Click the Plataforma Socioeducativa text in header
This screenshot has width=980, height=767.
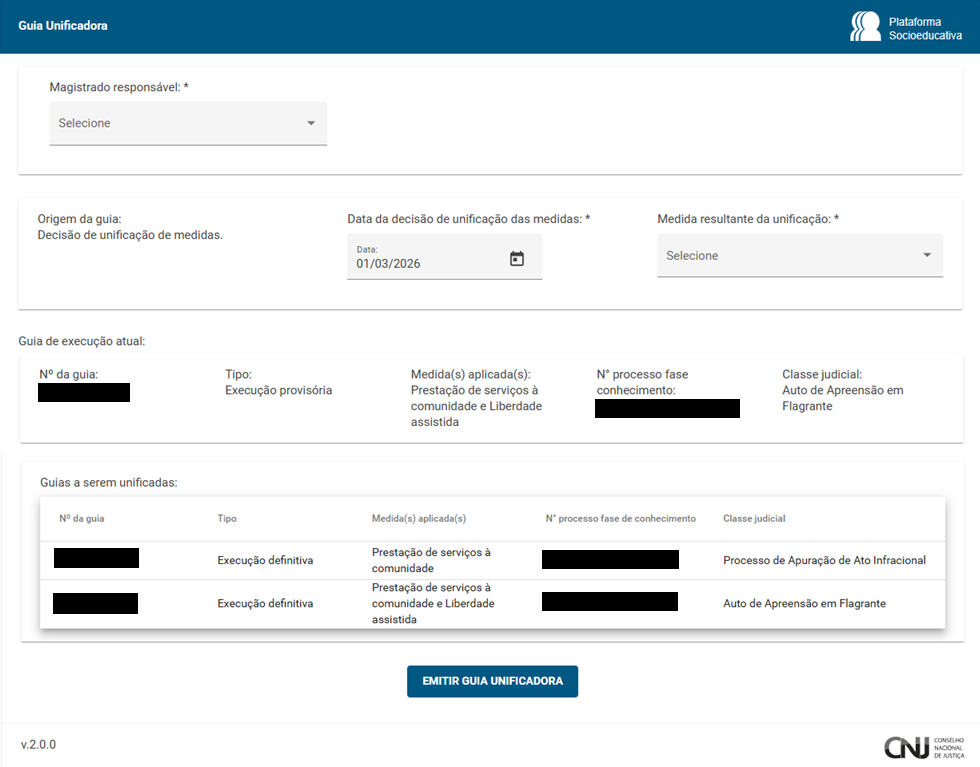(925, 27)
